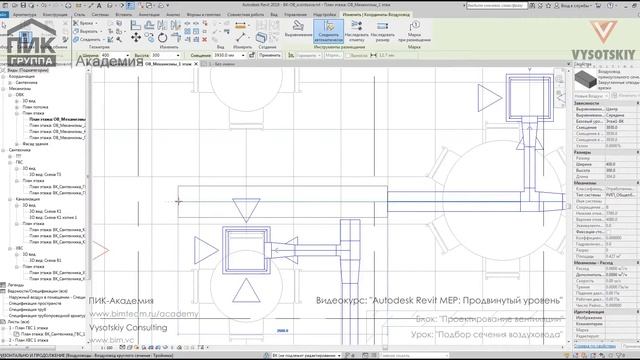Click the Тип системы value in Properties
Image resolution: width=640 pixels, height=360 pixels.
[x=621, y=195]
